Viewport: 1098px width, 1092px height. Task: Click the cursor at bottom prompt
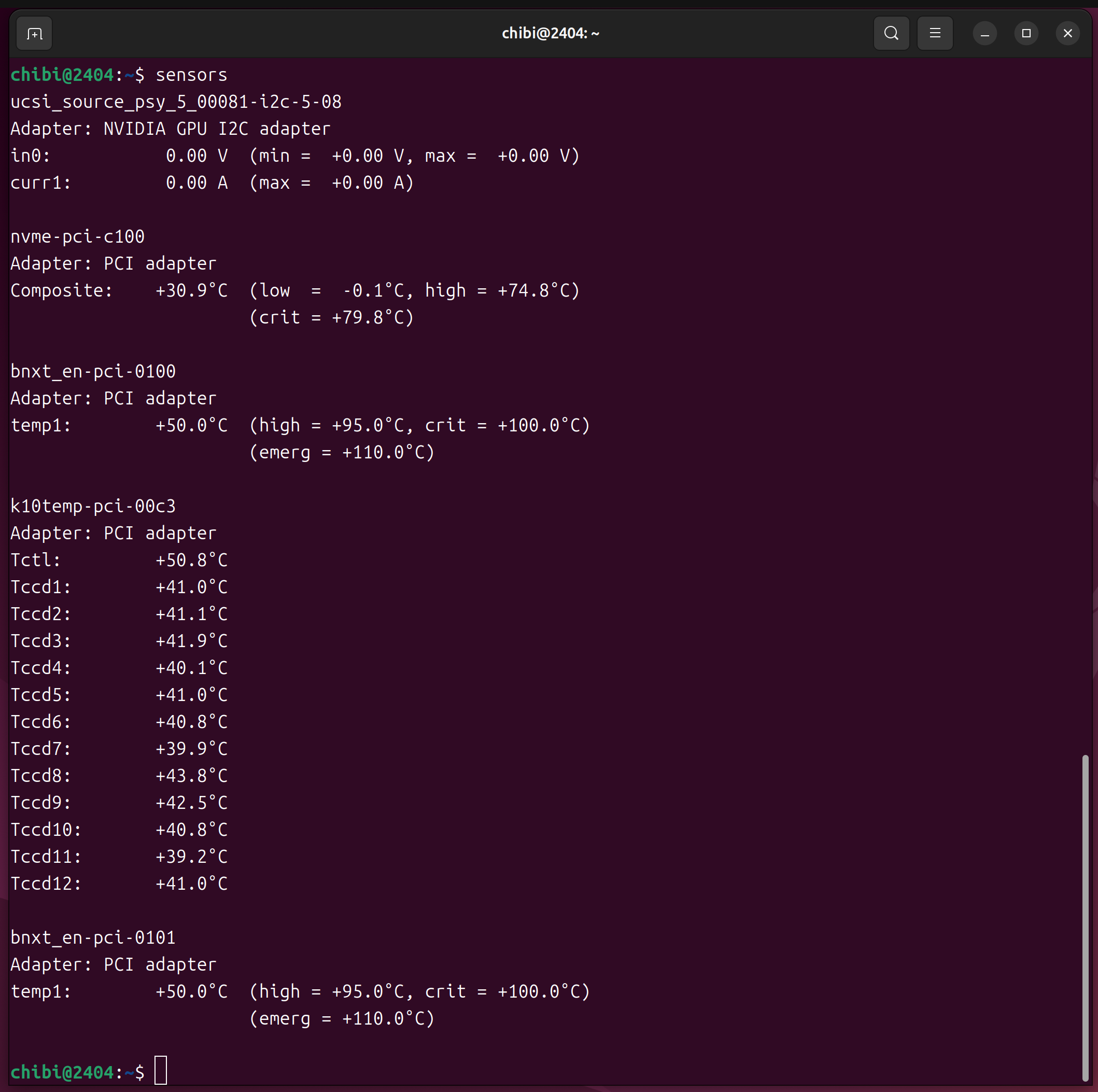(161, 1070)
